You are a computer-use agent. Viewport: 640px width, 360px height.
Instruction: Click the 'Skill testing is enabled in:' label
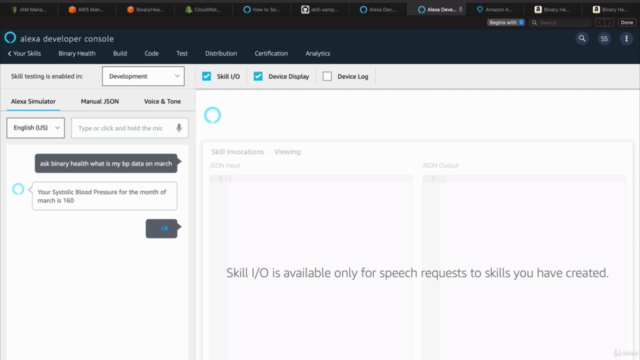coord(47,76)
